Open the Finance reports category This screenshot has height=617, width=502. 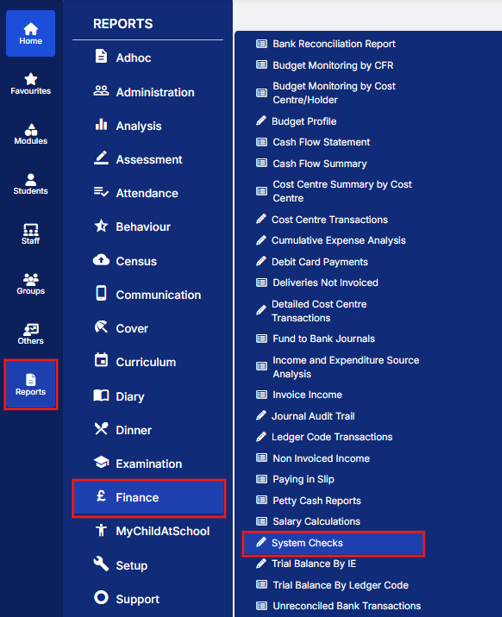(149, 498)
